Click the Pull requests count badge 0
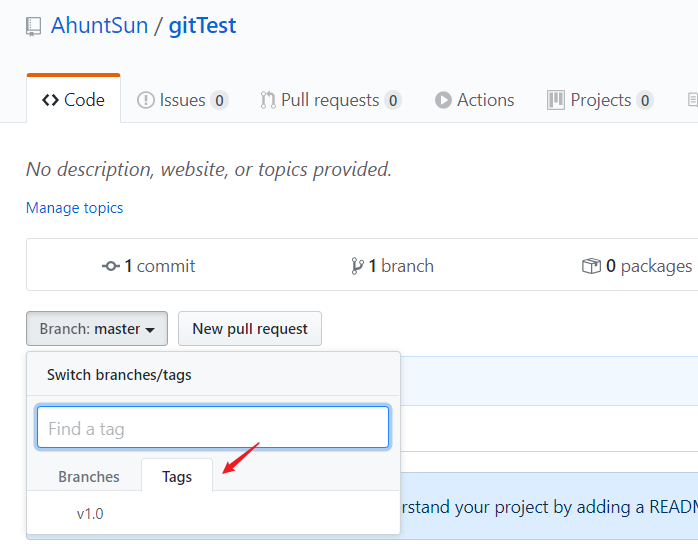This screenshot has width=698, height=544. click(x=393, y=101)
